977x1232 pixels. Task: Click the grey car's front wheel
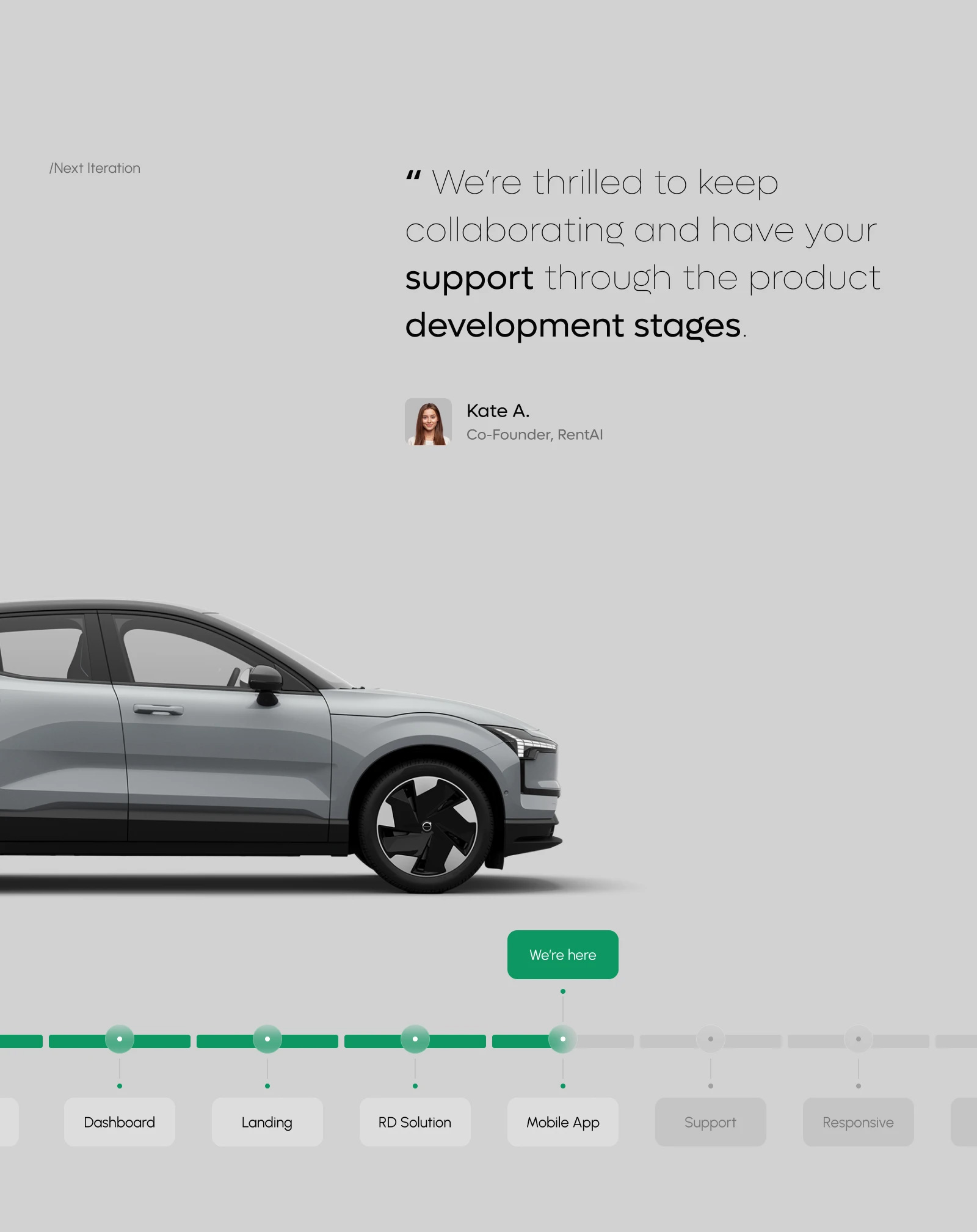tap(427, 826)
